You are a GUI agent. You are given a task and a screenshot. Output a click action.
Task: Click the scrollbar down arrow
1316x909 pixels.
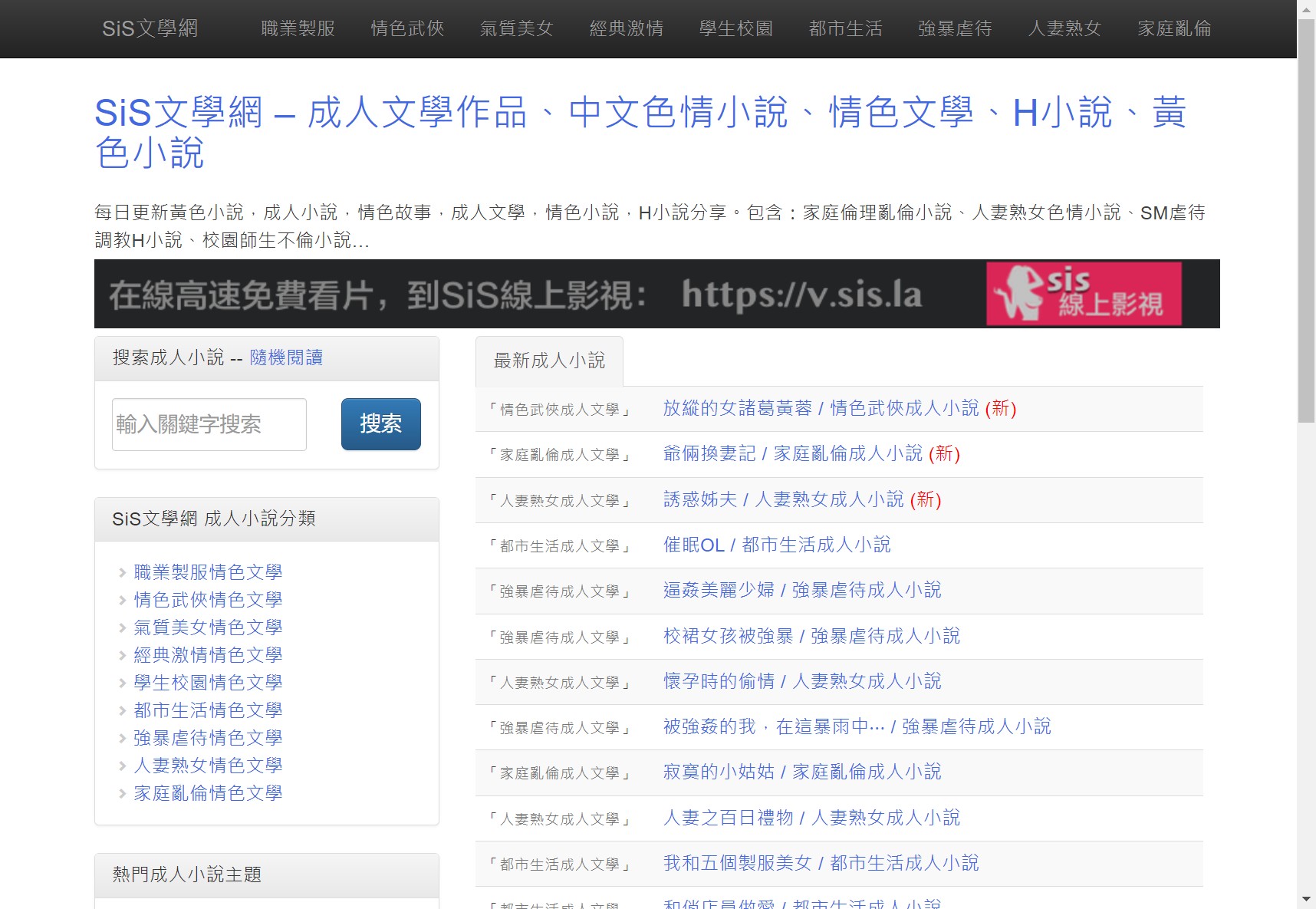click(x=1306, y=899)
